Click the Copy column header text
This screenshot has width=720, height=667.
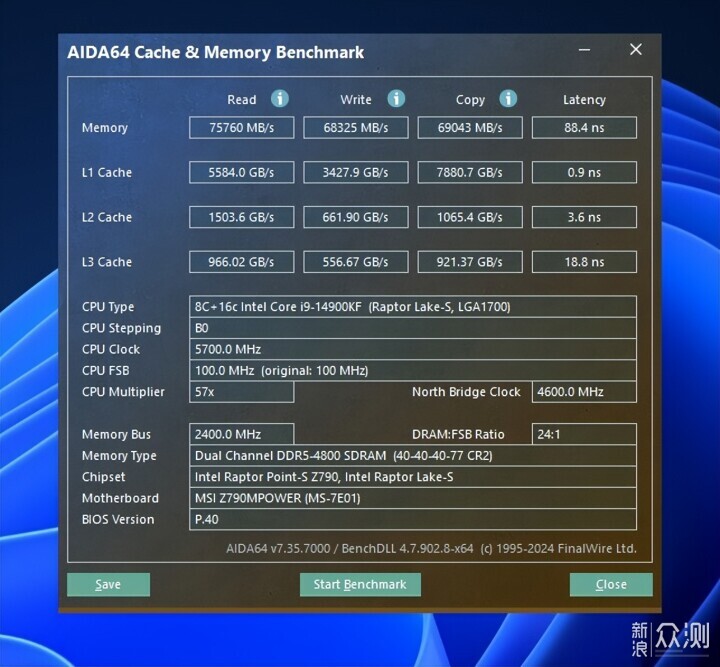click(470, 100)
